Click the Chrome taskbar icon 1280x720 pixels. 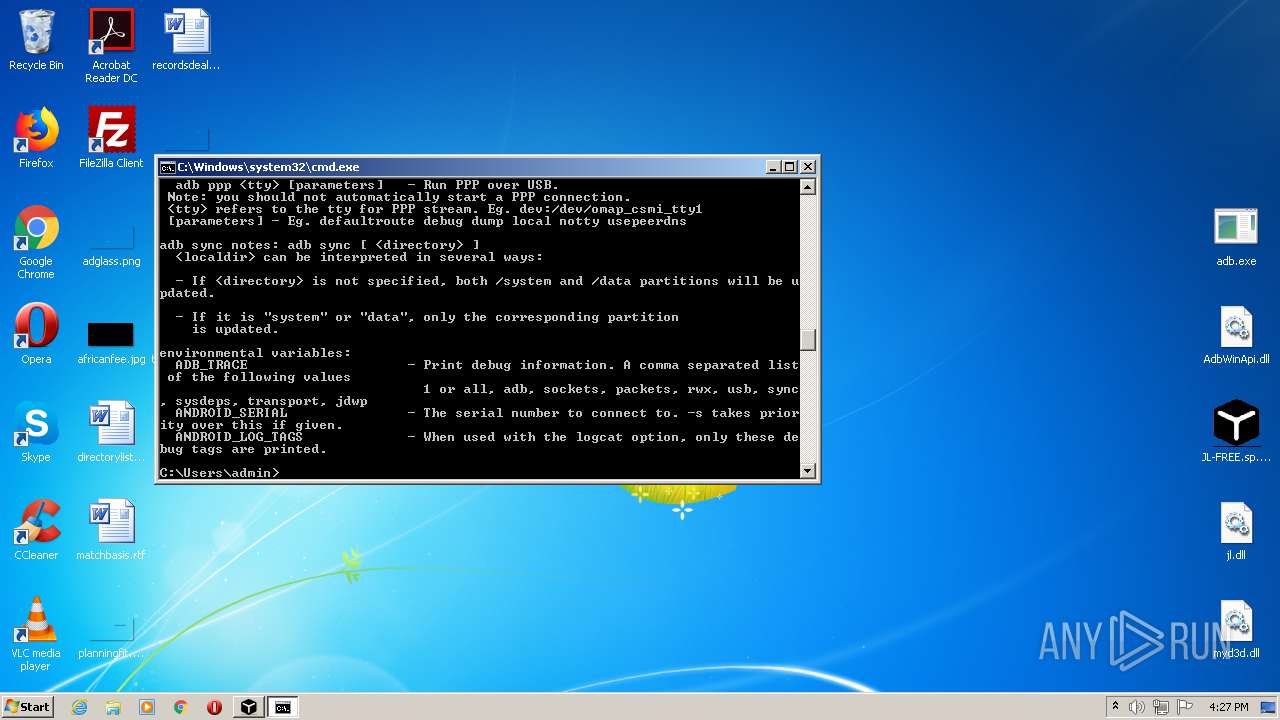[181, 707]
